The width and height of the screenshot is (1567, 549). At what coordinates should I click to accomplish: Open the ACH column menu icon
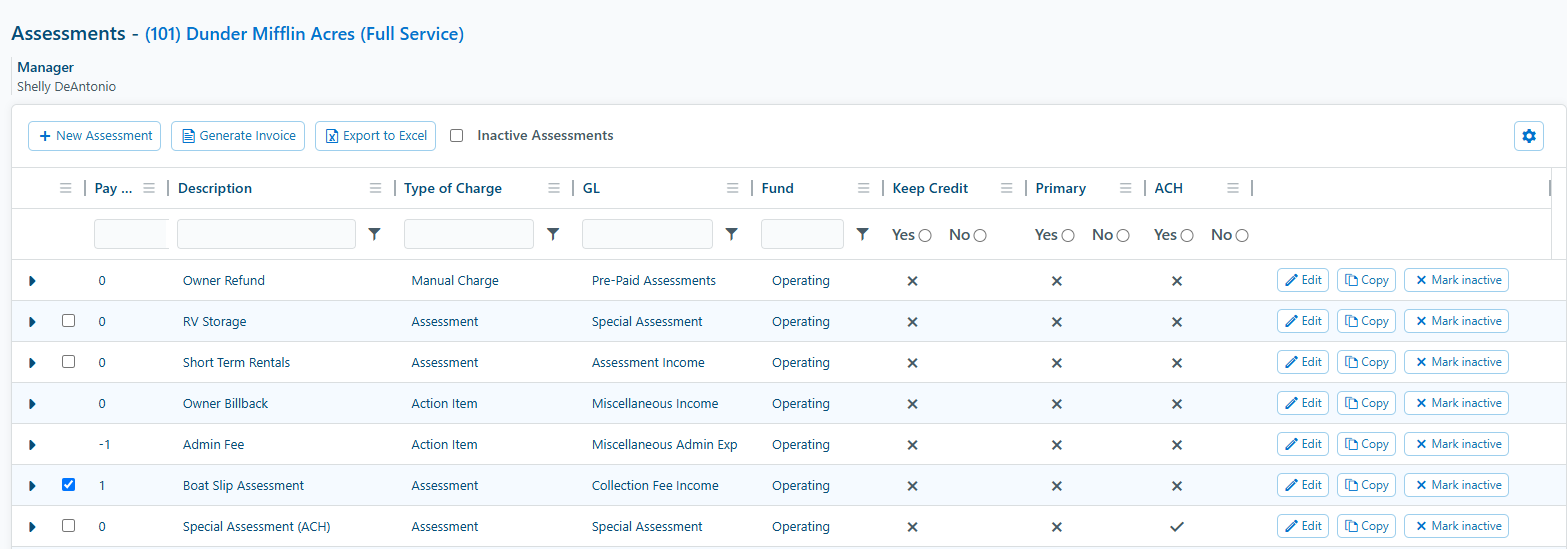click(x=1233, y=188)
